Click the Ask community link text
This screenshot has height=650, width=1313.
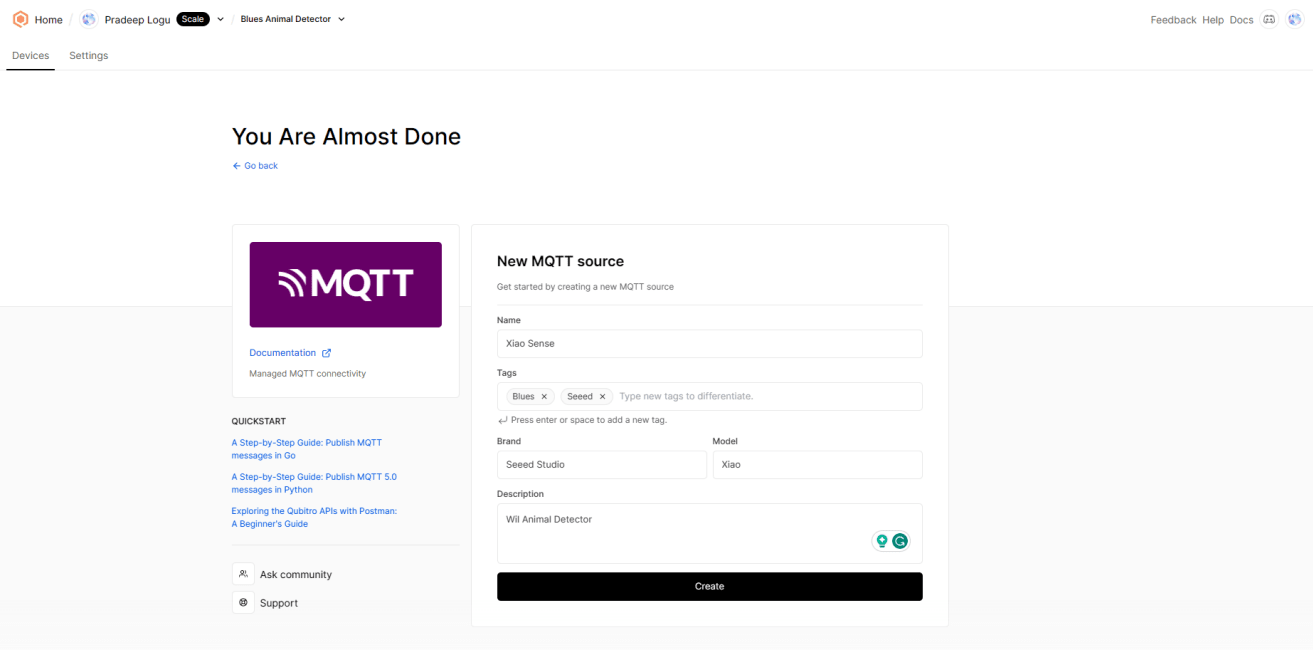tap(296, 575)
